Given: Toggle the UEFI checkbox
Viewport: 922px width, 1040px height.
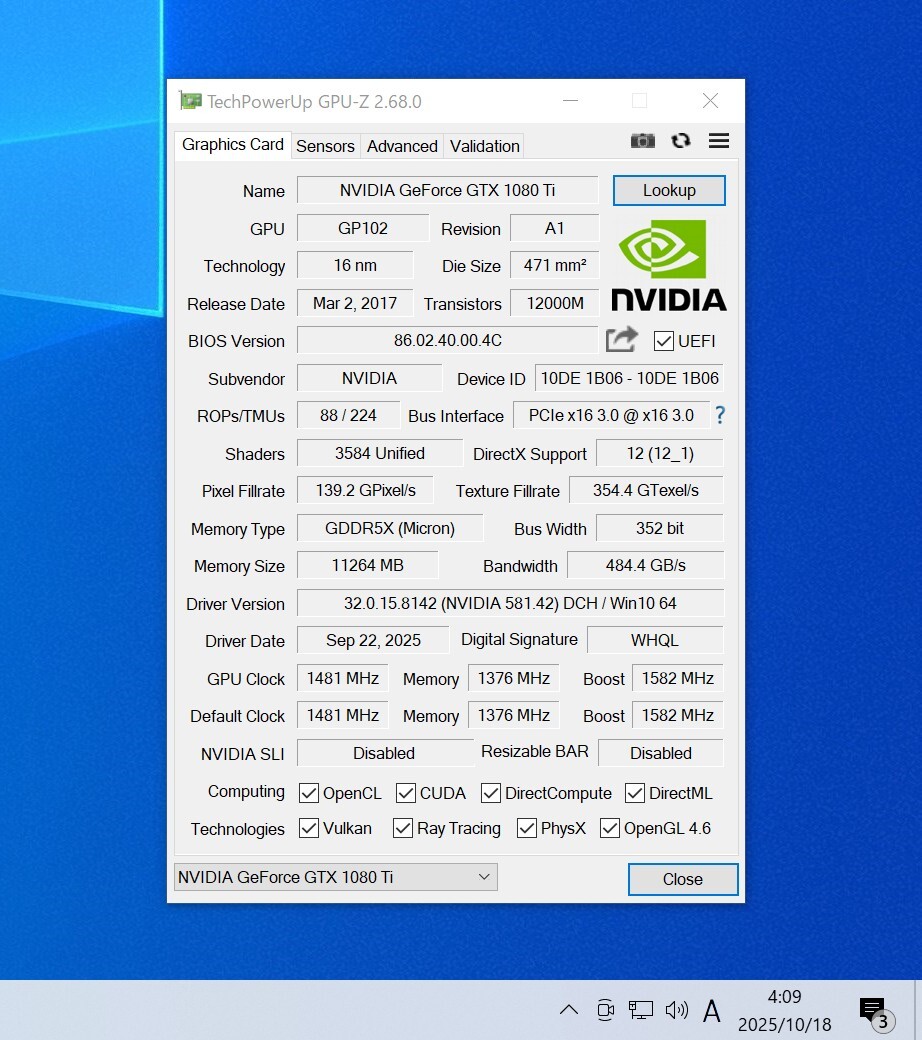Looking at the screenshot, I should (663, 341).
